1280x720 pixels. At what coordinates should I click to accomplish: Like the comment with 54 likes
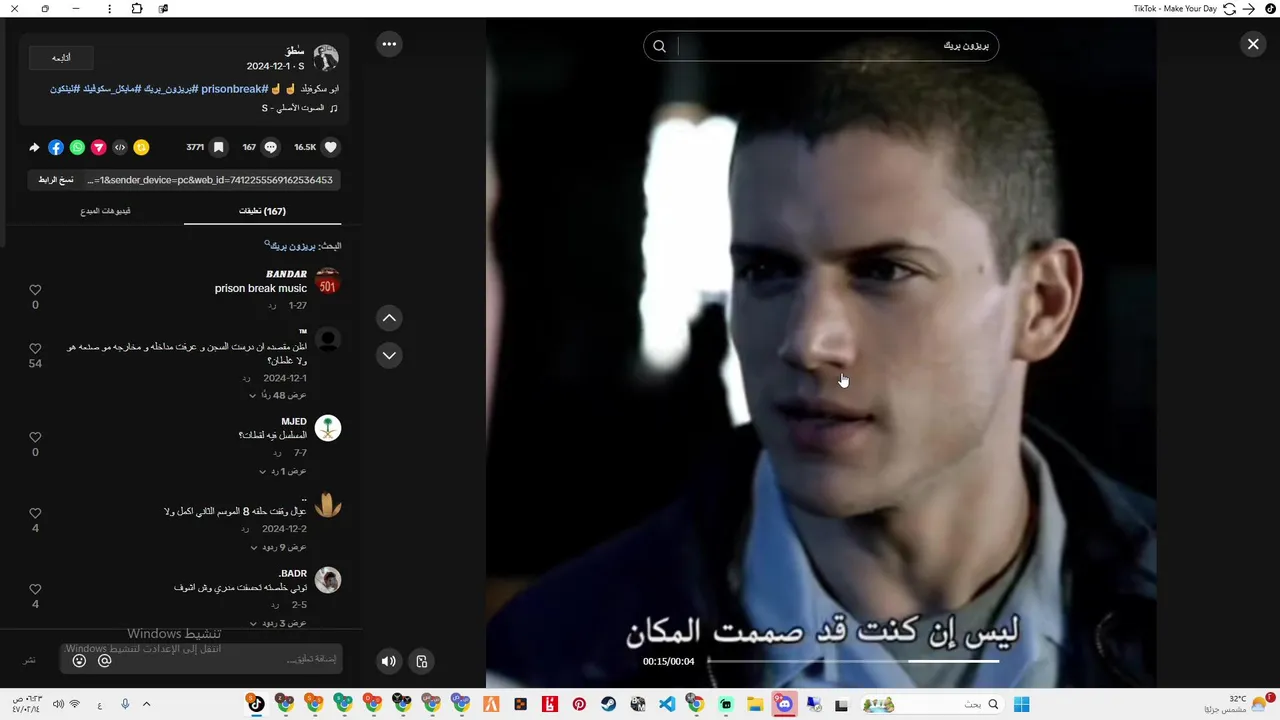tap(35, 349)
